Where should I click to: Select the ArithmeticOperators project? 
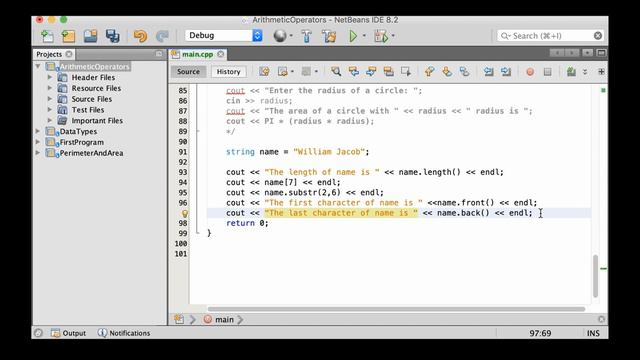click(95, 67)
